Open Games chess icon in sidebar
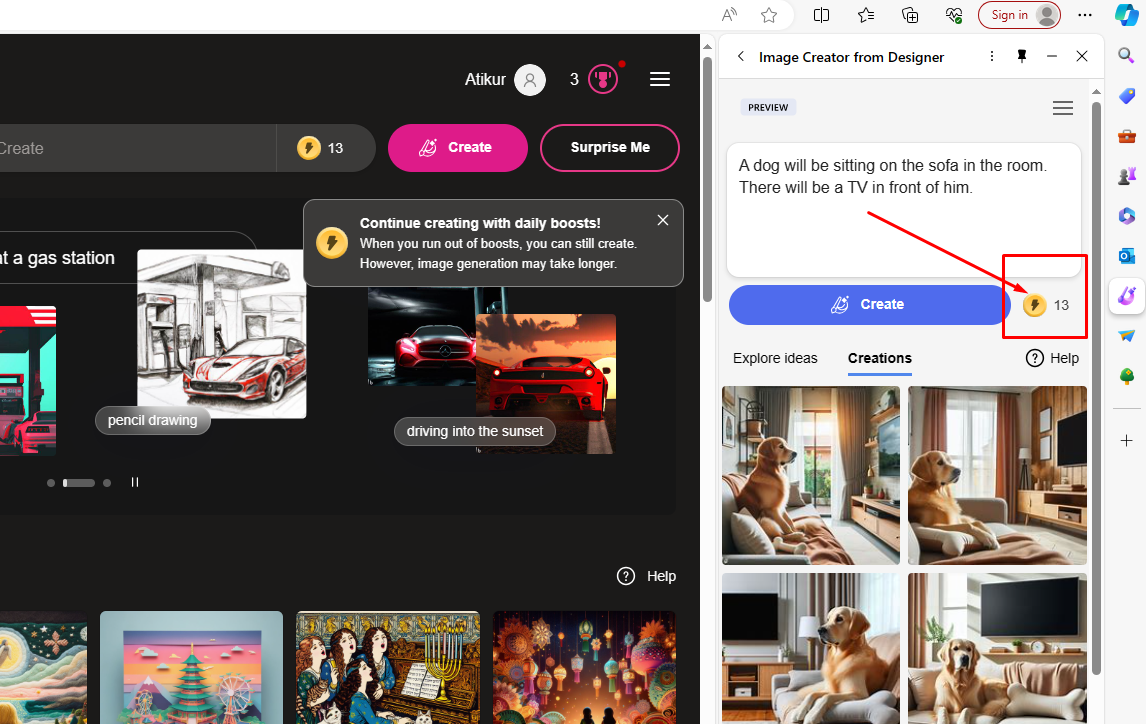This screenshot has height=724, width=1146. coord(1126,175)
